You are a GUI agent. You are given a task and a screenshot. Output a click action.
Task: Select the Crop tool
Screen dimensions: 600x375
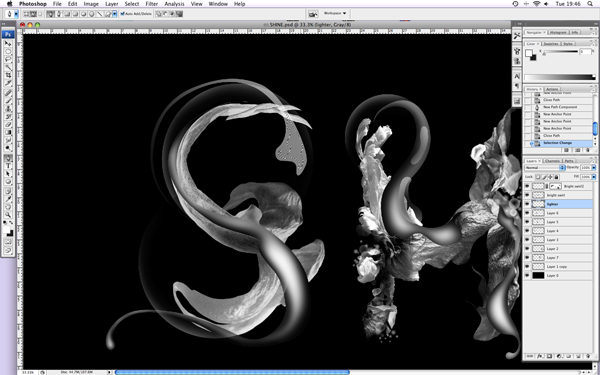8,75
